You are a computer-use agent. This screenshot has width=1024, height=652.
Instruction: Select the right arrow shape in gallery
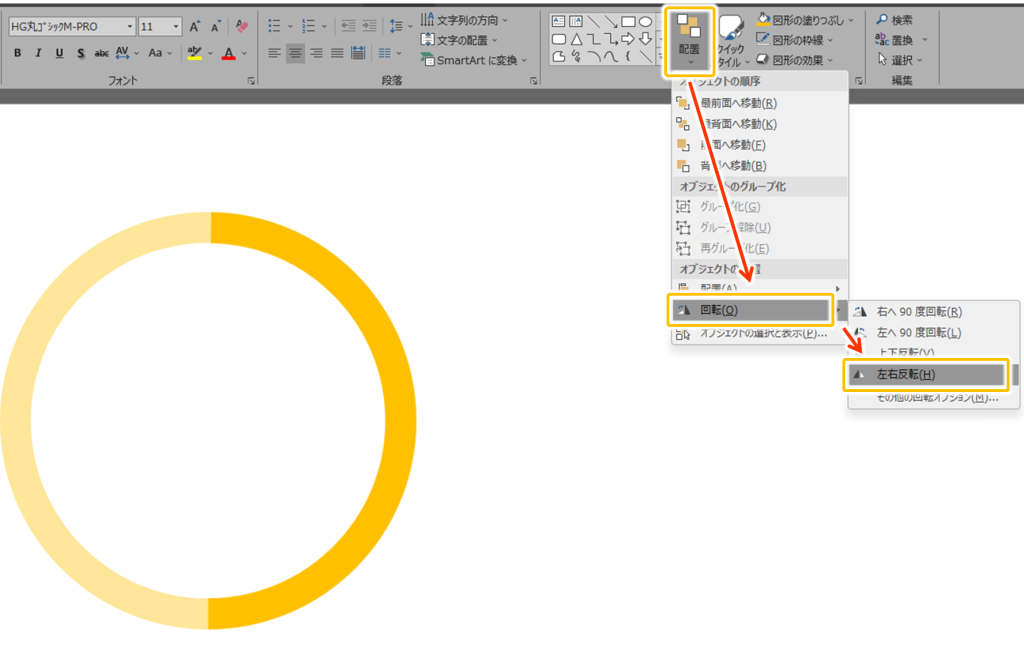pyautogui.click(x=628, y=38)
